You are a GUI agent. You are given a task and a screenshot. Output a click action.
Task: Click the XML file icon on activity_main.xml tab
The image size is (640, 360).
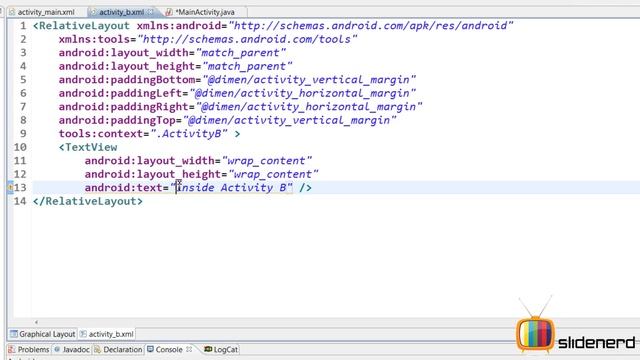click(x=12, y=12)
